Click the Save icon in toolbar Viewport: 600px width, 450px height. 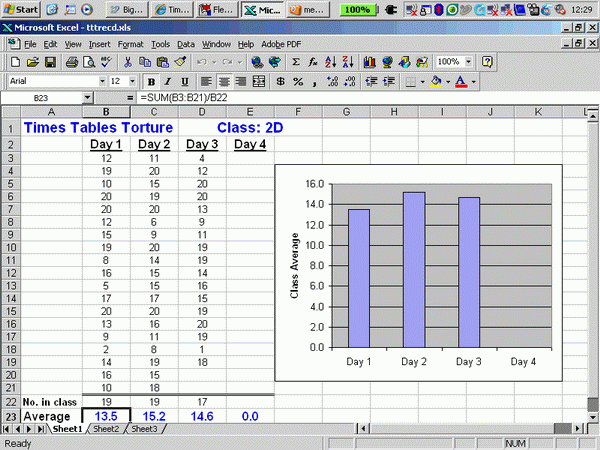49,62
